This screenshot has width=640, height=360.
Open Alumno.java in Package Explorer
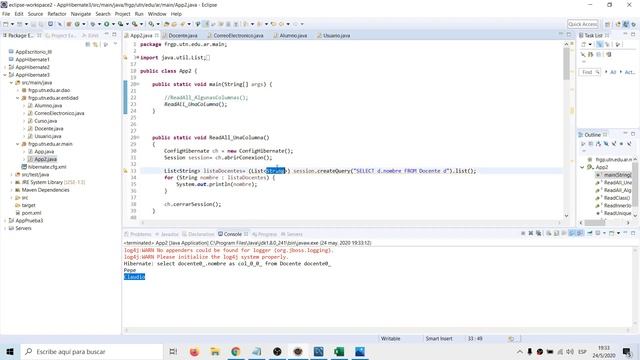[48, 106]
